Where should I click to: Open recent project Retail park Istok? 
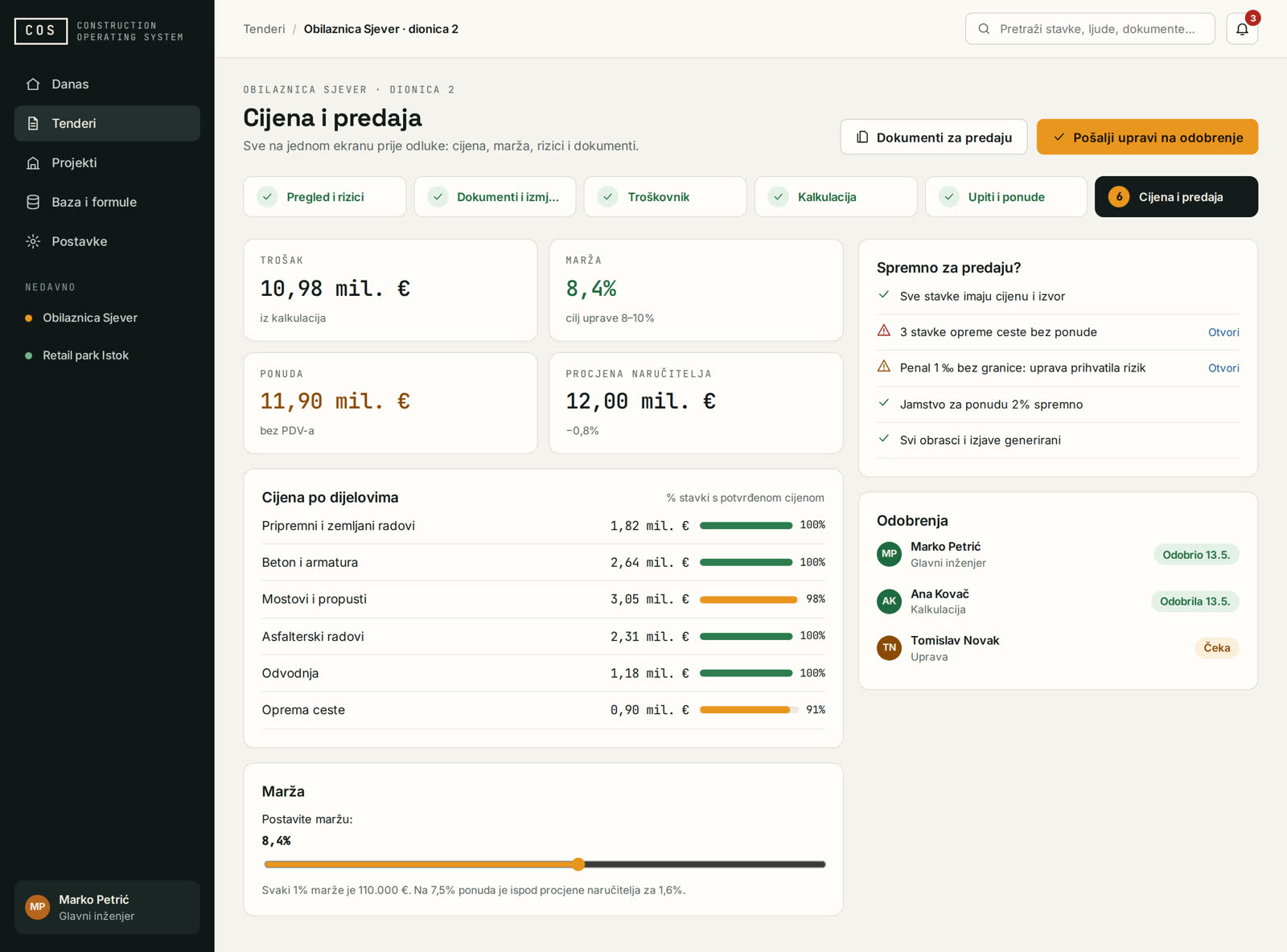[107, 355]
